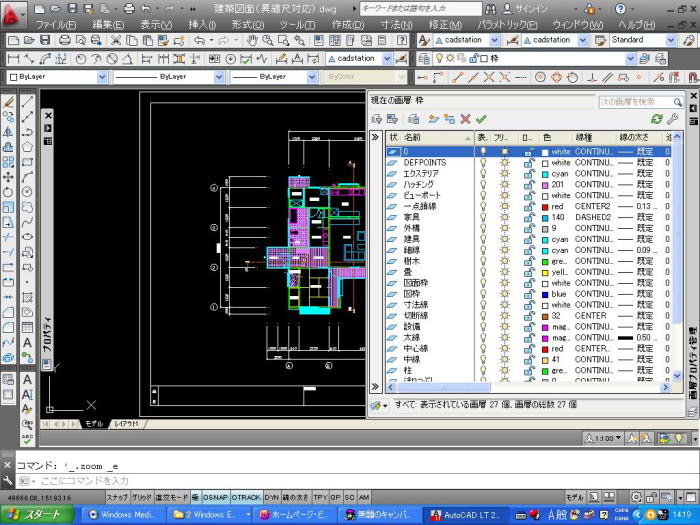The image size is (700, 525).
Task: Click red color swatch of 一点鎖線 layer
Action: (545, 207)
